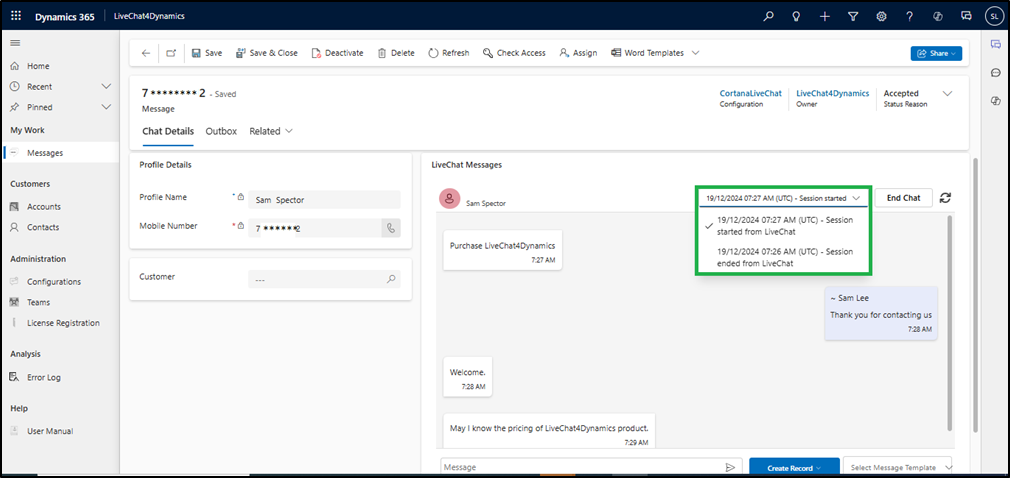Open Error Log in the sidebar

coord(44,377)
